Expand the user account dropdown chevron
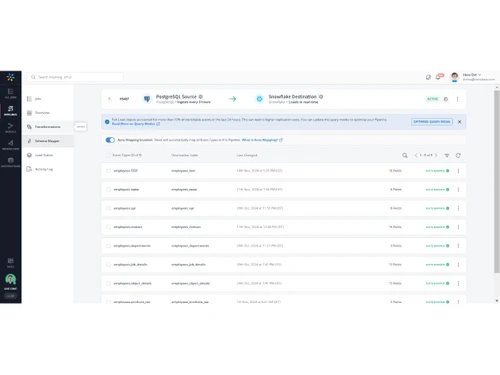Viewport: 500px width, 375px height. tap(480, 75)
